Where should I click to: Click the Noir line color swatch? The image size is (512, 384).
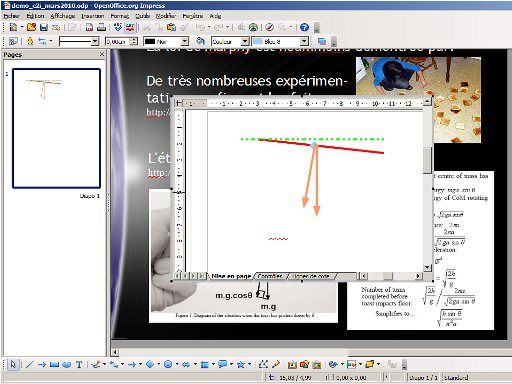click(x=150, y=41)
